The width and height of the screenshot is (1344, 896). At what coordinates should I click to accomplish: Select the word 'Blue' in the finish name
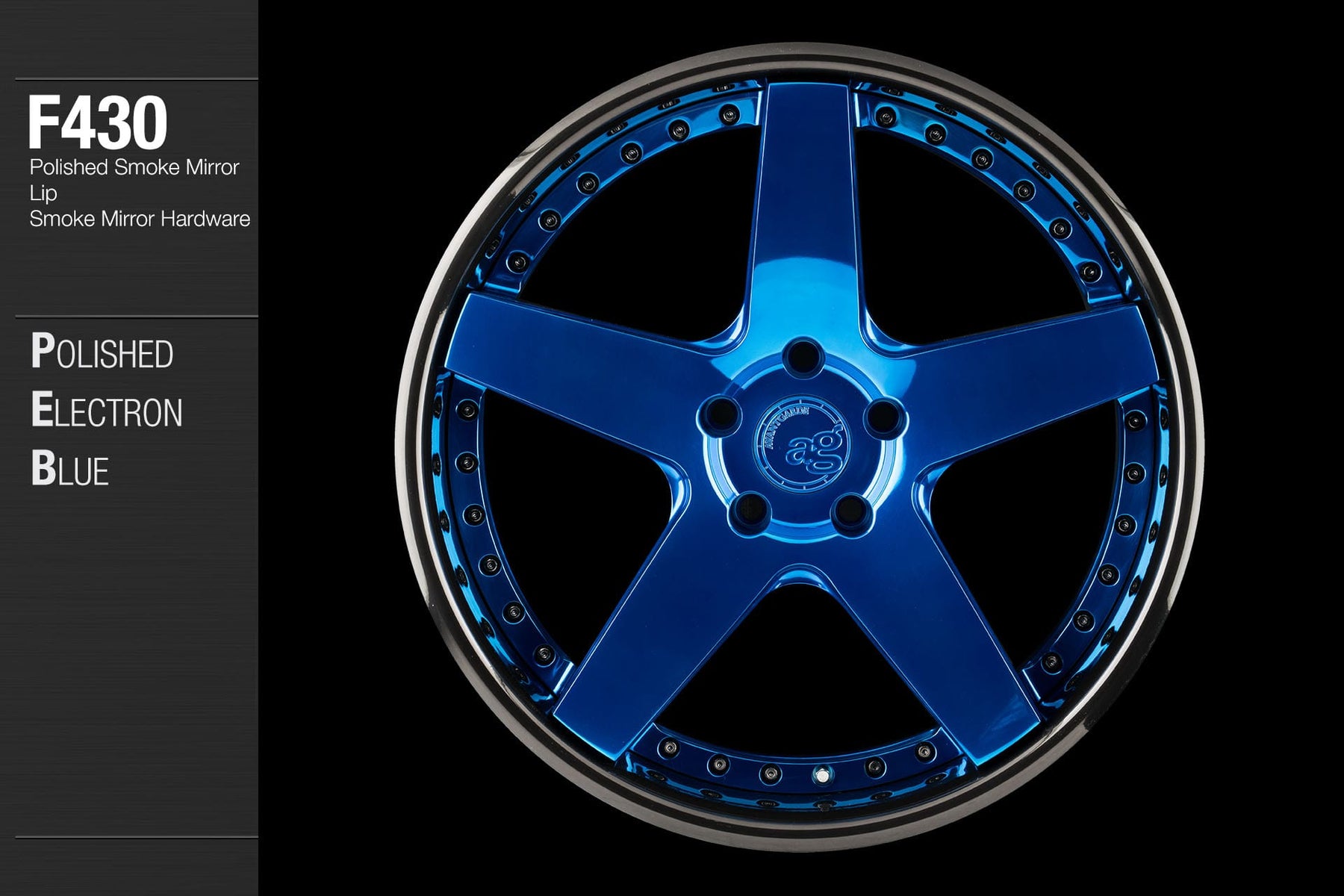70,469
